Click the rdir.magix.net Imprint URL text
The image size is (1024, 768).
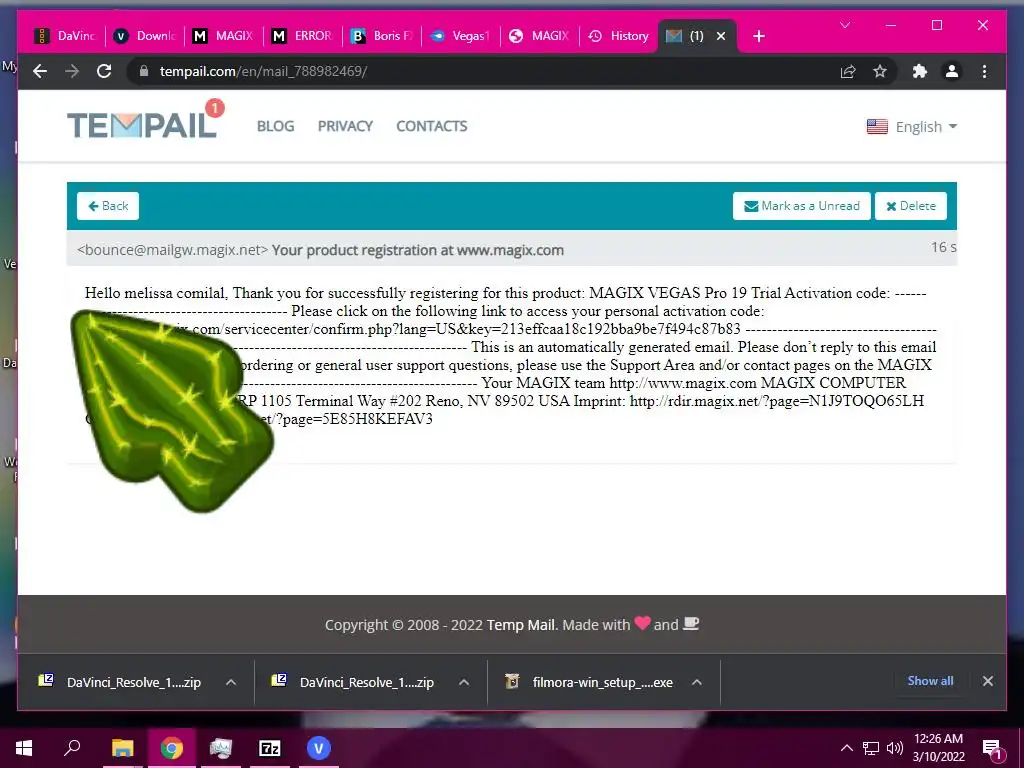[x=776, y=401]
